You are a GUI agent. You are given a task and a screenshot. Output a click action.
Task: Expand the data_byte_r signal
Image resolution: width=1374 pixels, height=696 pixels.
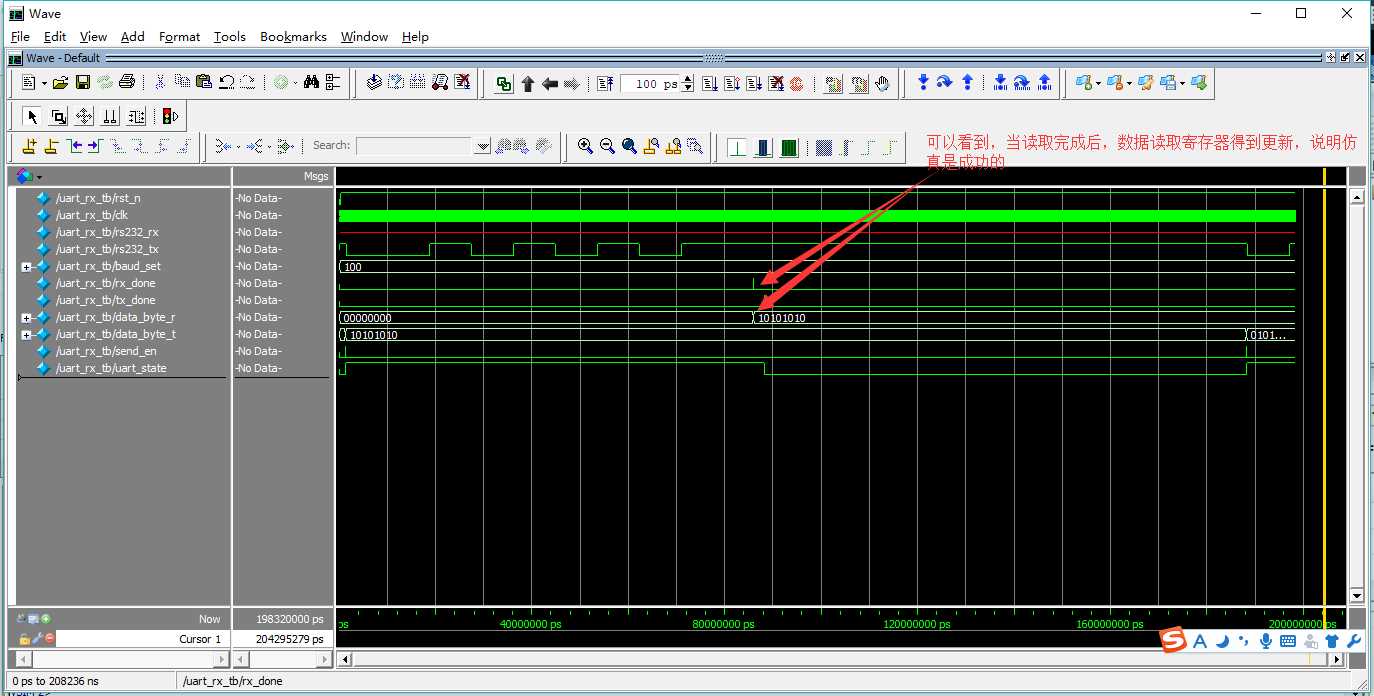[x=27, y=318]
